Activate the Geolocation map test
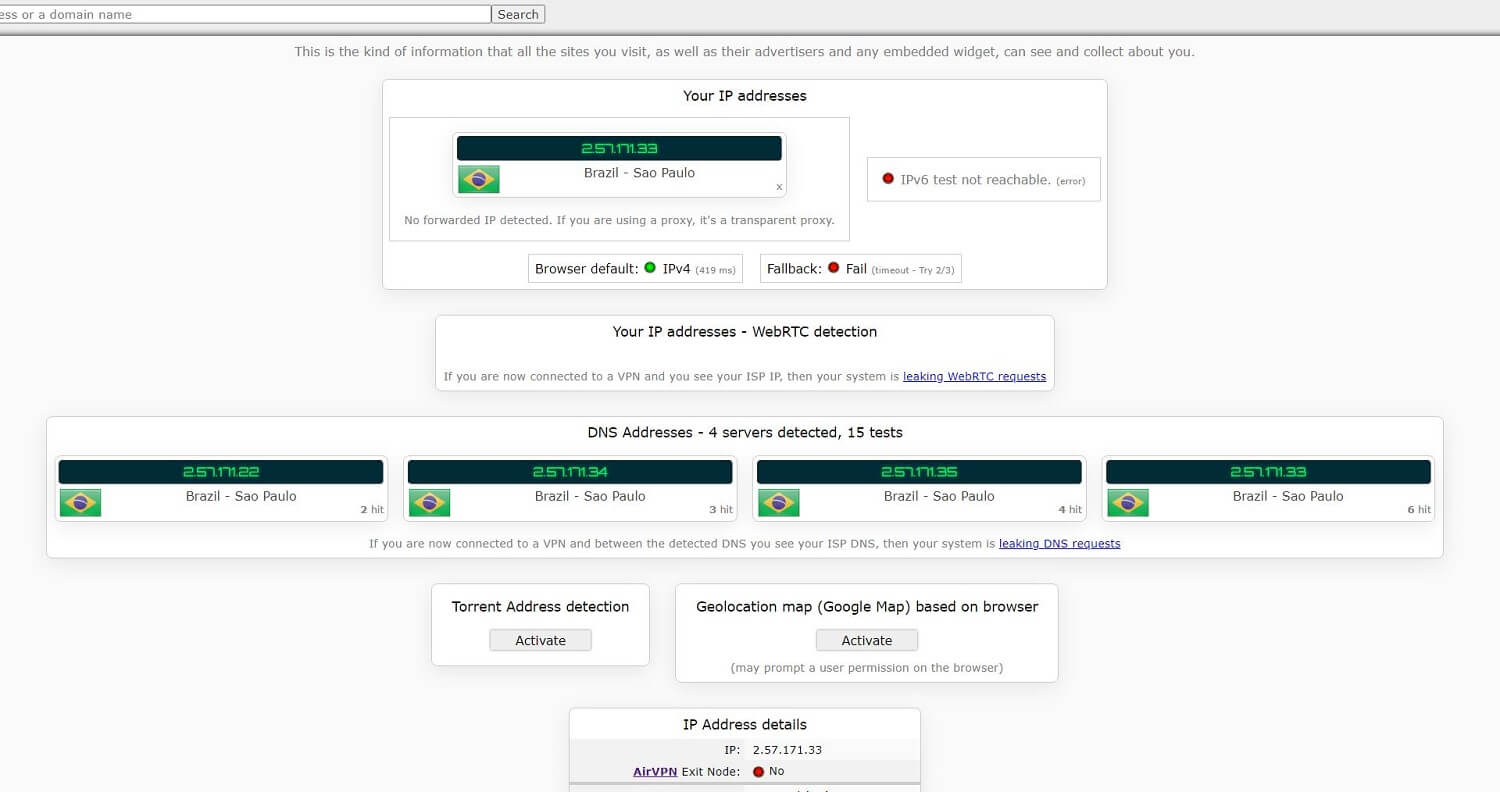 [x=866, y=640]
